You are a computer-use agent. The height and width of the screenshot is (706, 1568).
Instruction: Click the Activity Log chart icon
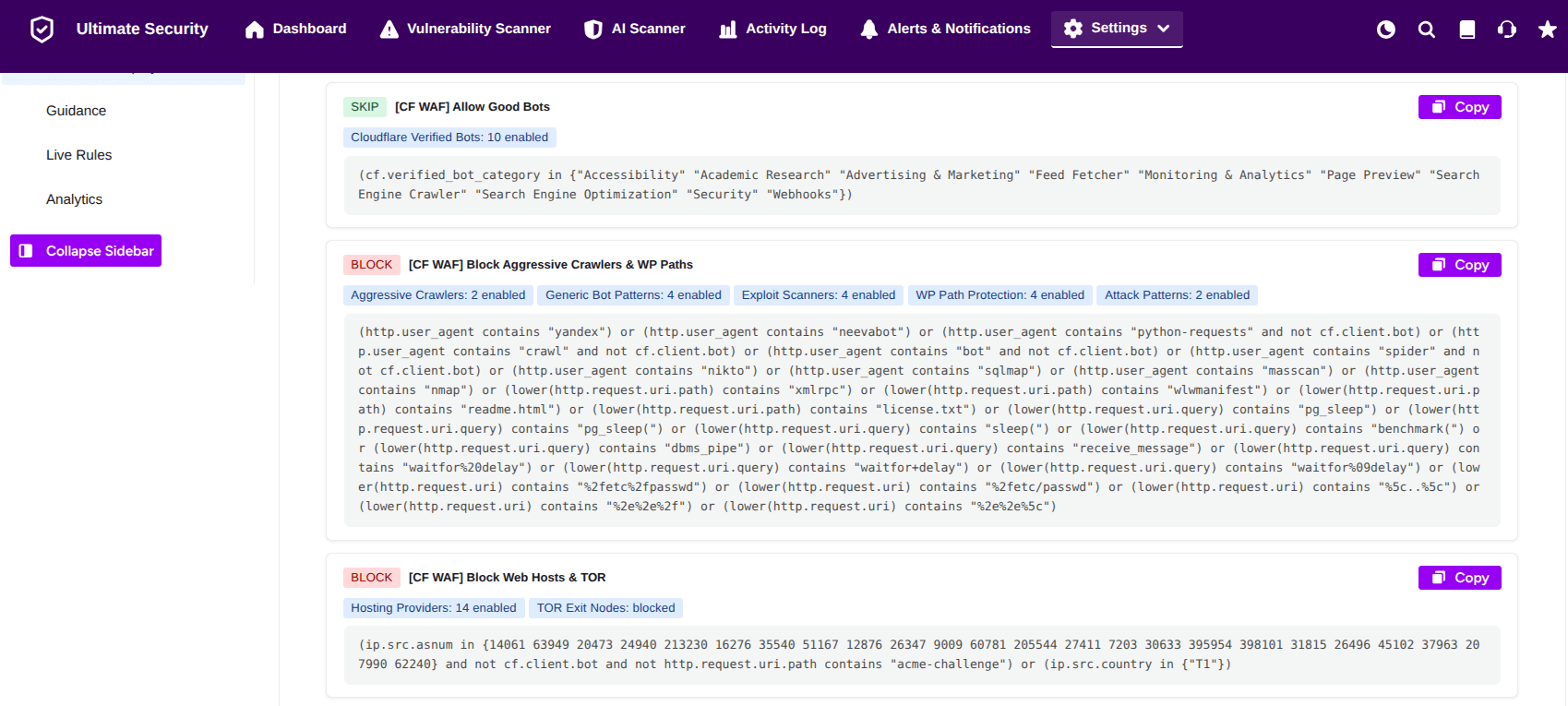pos(728,30)
